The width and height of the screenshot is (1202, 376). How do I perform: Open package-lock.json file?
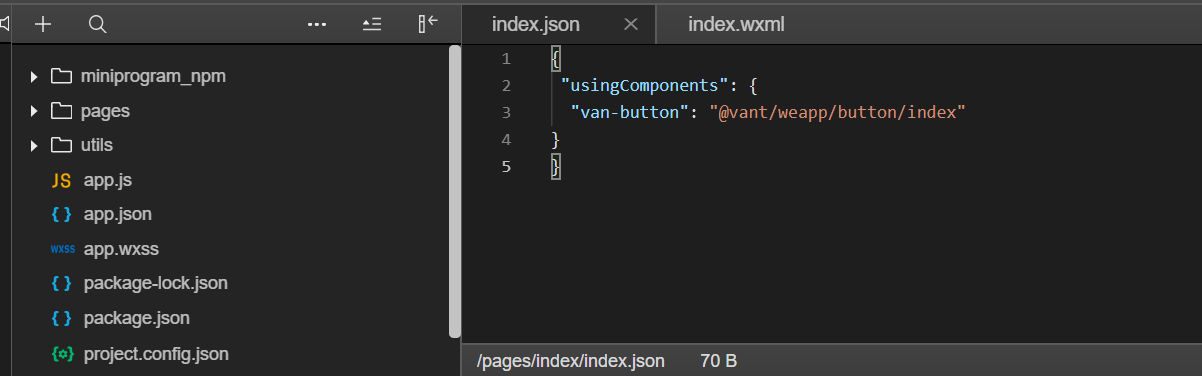(x=156, y=283)
